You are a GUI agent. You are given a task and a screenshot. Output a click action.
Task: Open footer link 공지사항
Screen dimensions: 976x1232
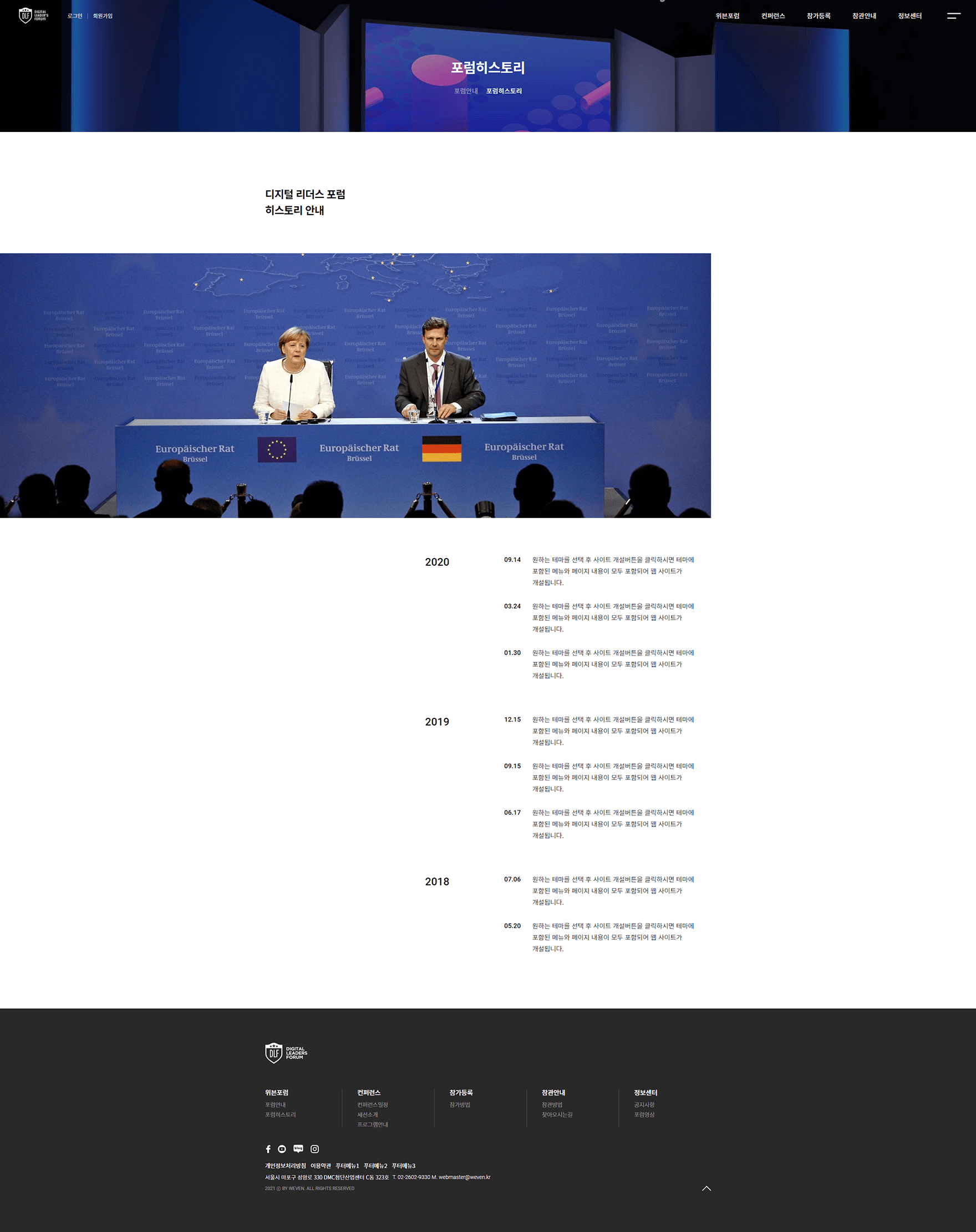click(644, 1104)
